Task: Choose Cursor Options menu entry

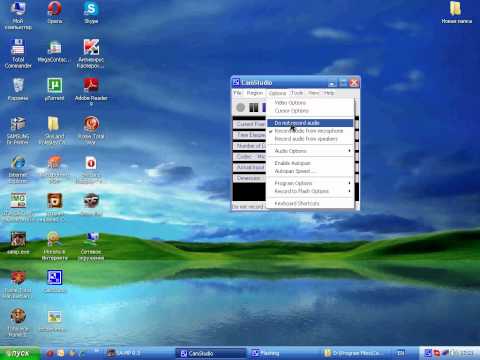Action: (310, 111)
